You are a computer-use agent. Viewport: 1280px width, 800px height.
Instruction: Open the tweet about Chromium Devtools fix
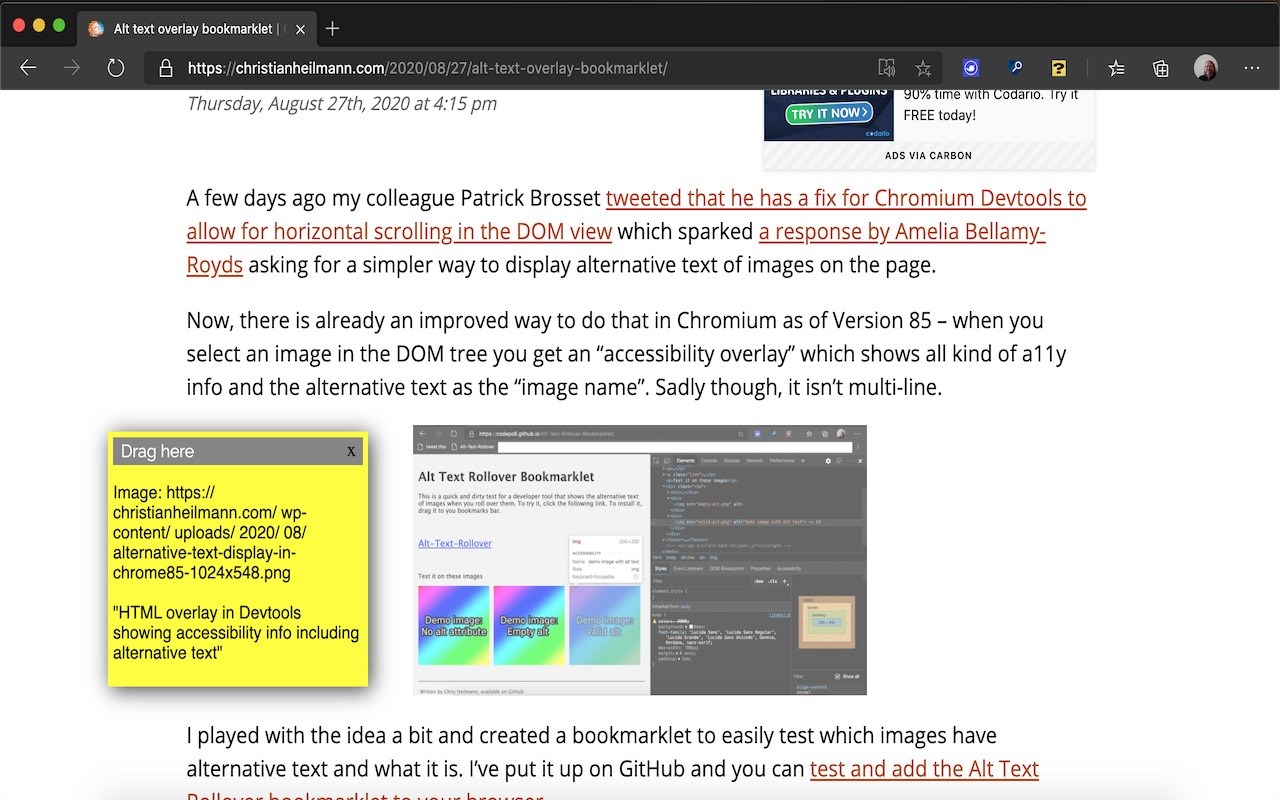[x=636, y=215]
